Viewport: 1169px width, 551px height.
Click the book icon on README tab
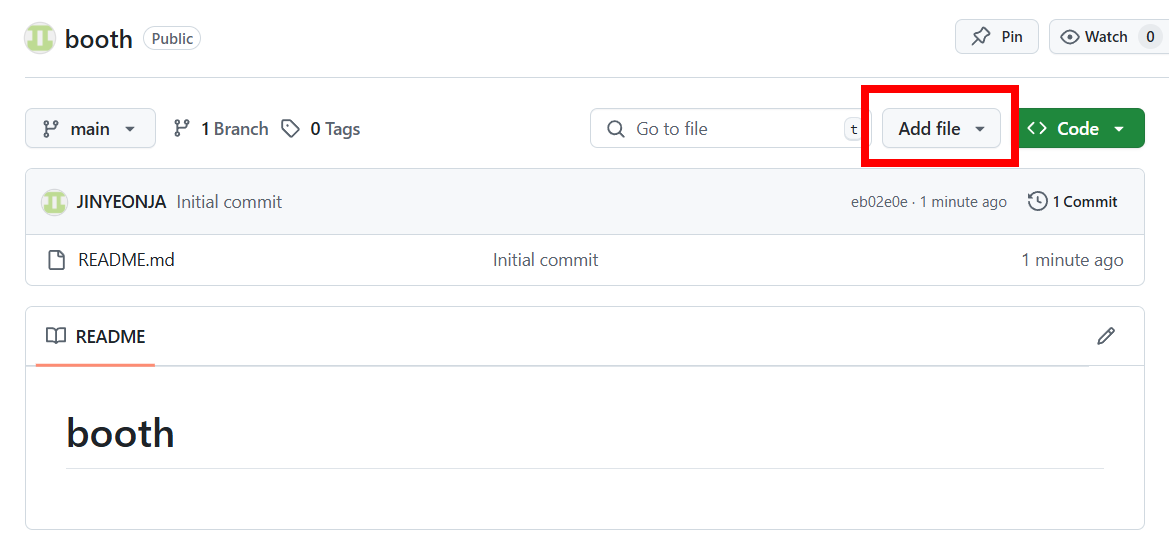pyautogui.click(x=56, y=336)
